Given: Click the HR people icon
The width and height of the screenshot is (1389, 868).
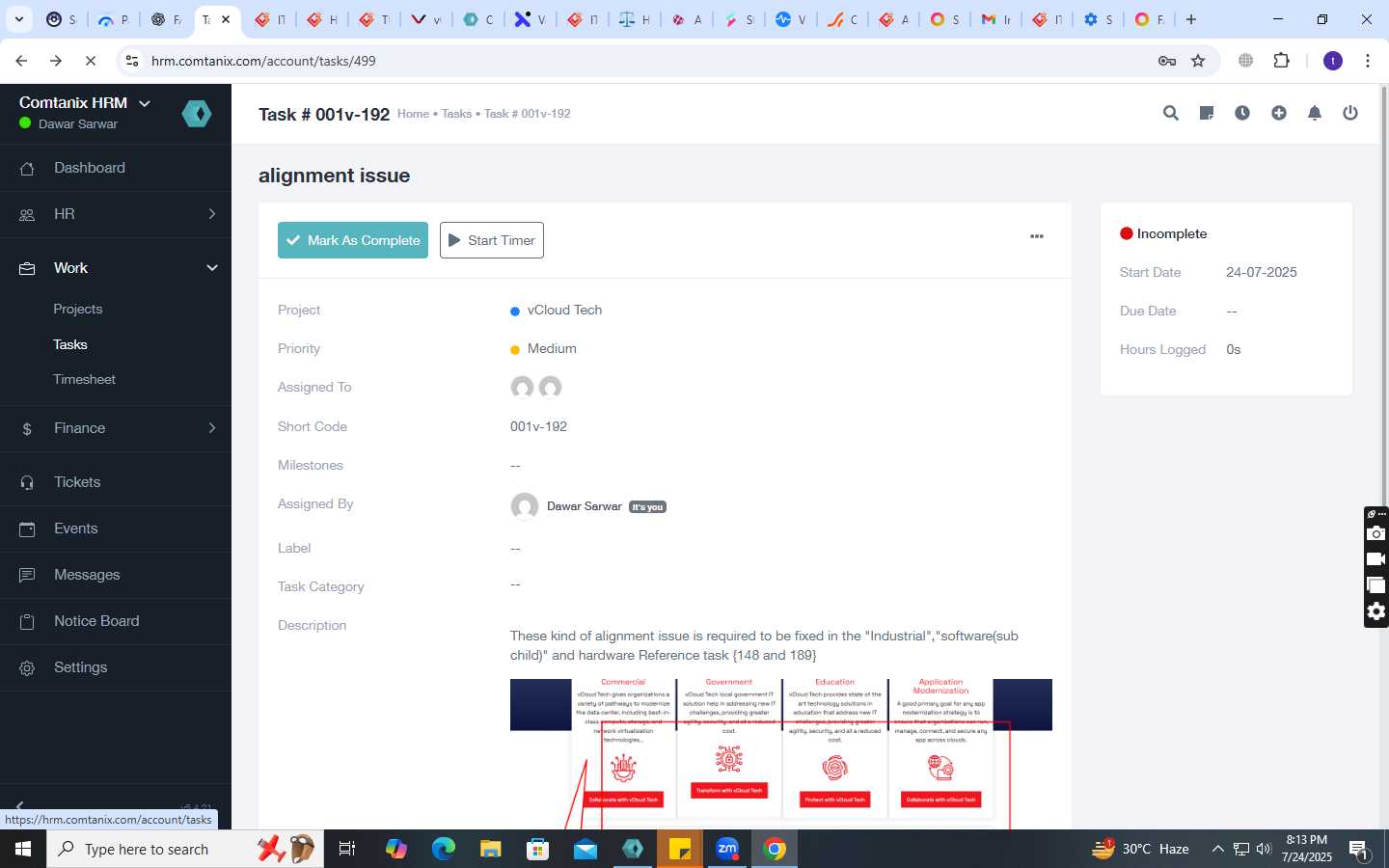Looking at the screenshot, I should click(27, 215).
